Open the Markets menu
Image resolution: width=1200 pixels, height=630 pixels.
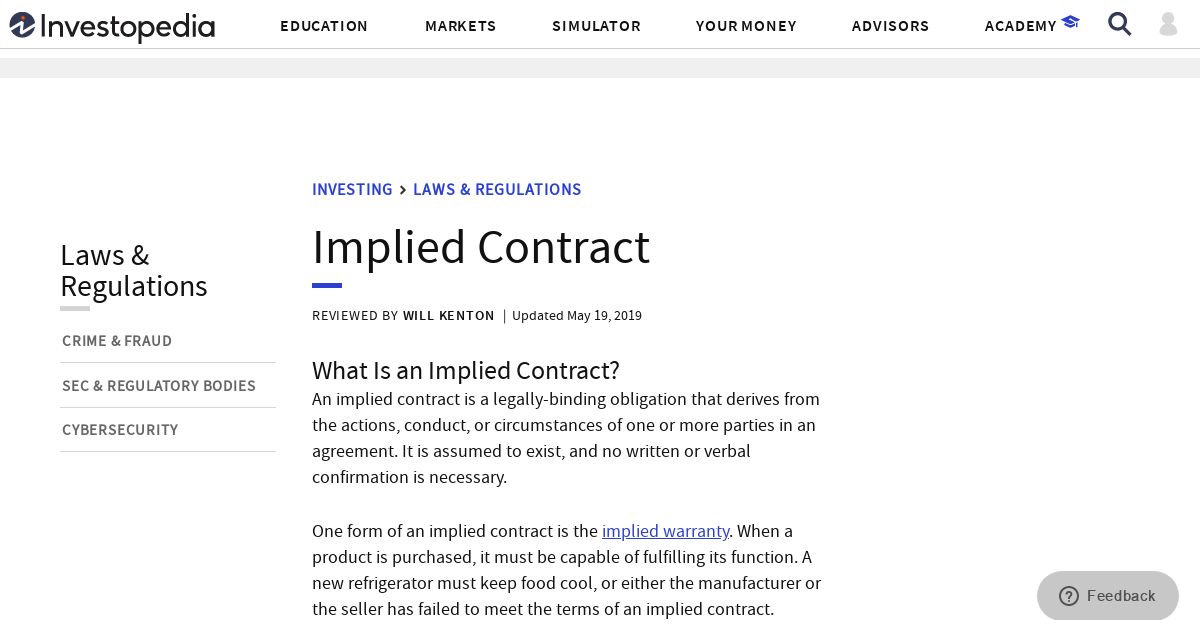[461, 26]
